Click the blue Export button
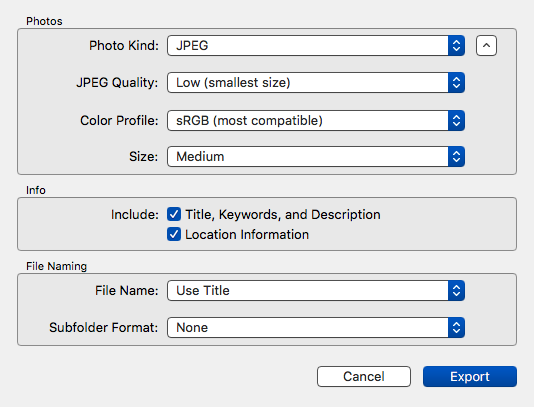Viewport: 534px width, 407px height. coord(470,376)
